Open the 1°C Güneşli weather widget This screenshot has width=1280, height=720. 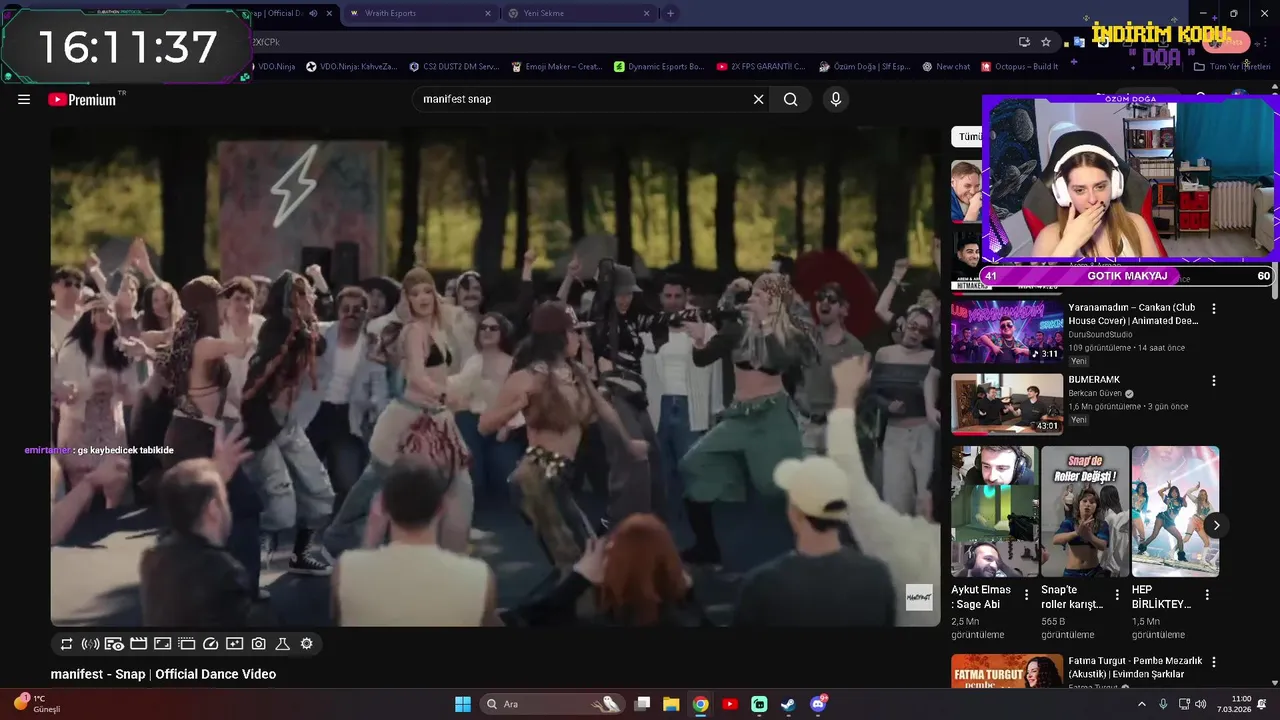pyautogui.click(x=36, y=704)
